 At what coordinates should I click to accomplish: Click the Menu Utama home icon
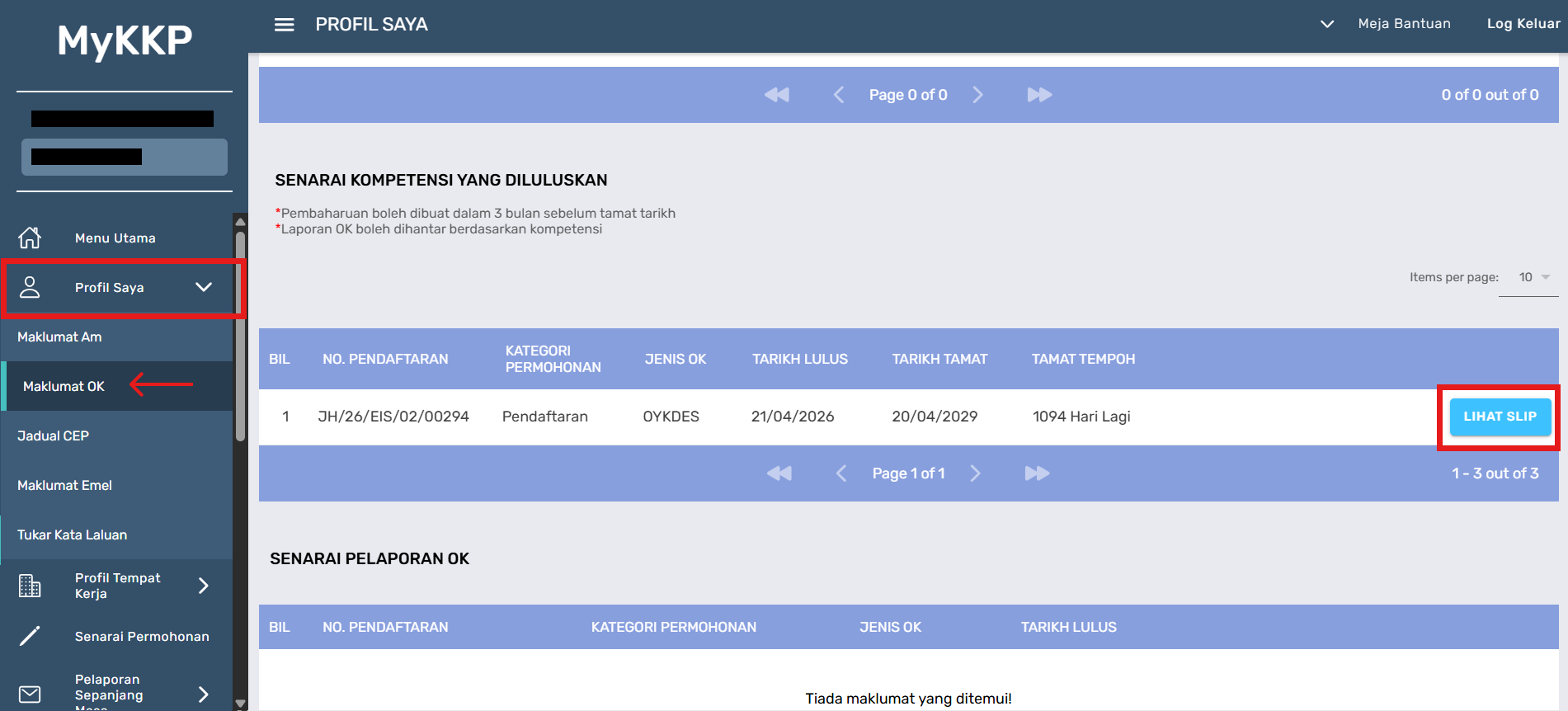coord(30,238)
